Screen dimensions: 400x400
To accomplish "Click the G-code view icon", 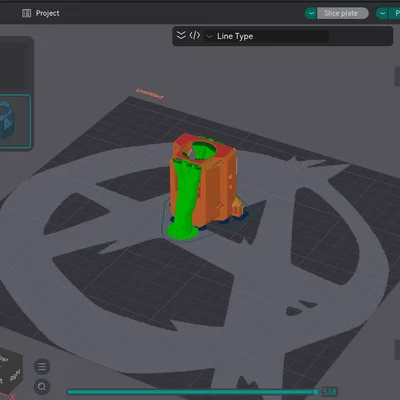I will (x=195, y=35).
